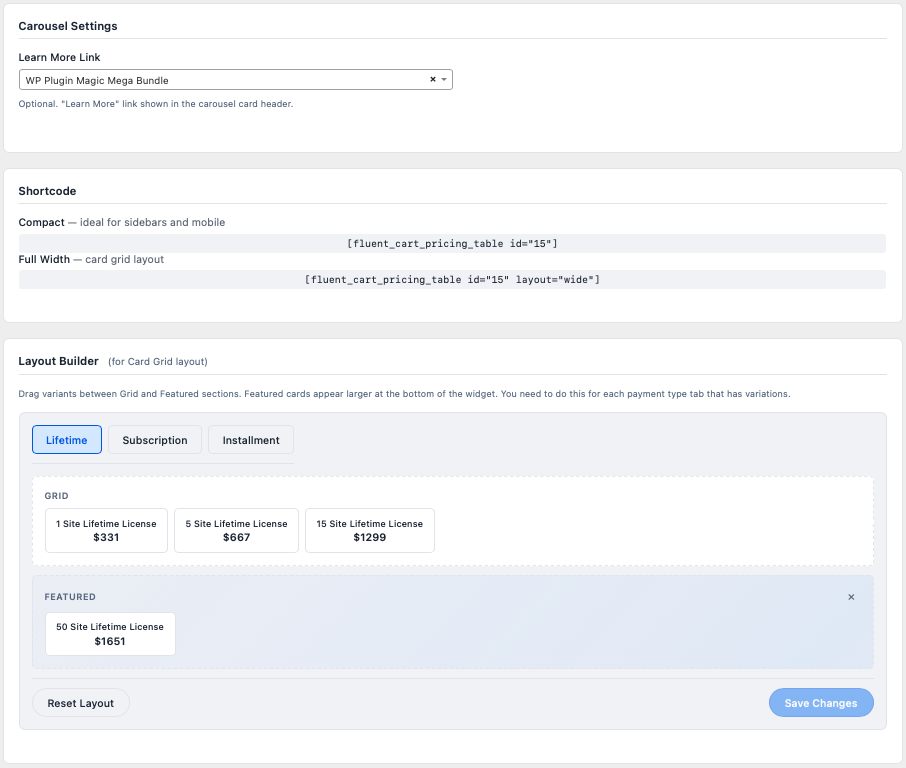Click the WP Plugin Magic Mega Bundle field
This screenshot has height=768, width=906.
(x=236, y=80)
